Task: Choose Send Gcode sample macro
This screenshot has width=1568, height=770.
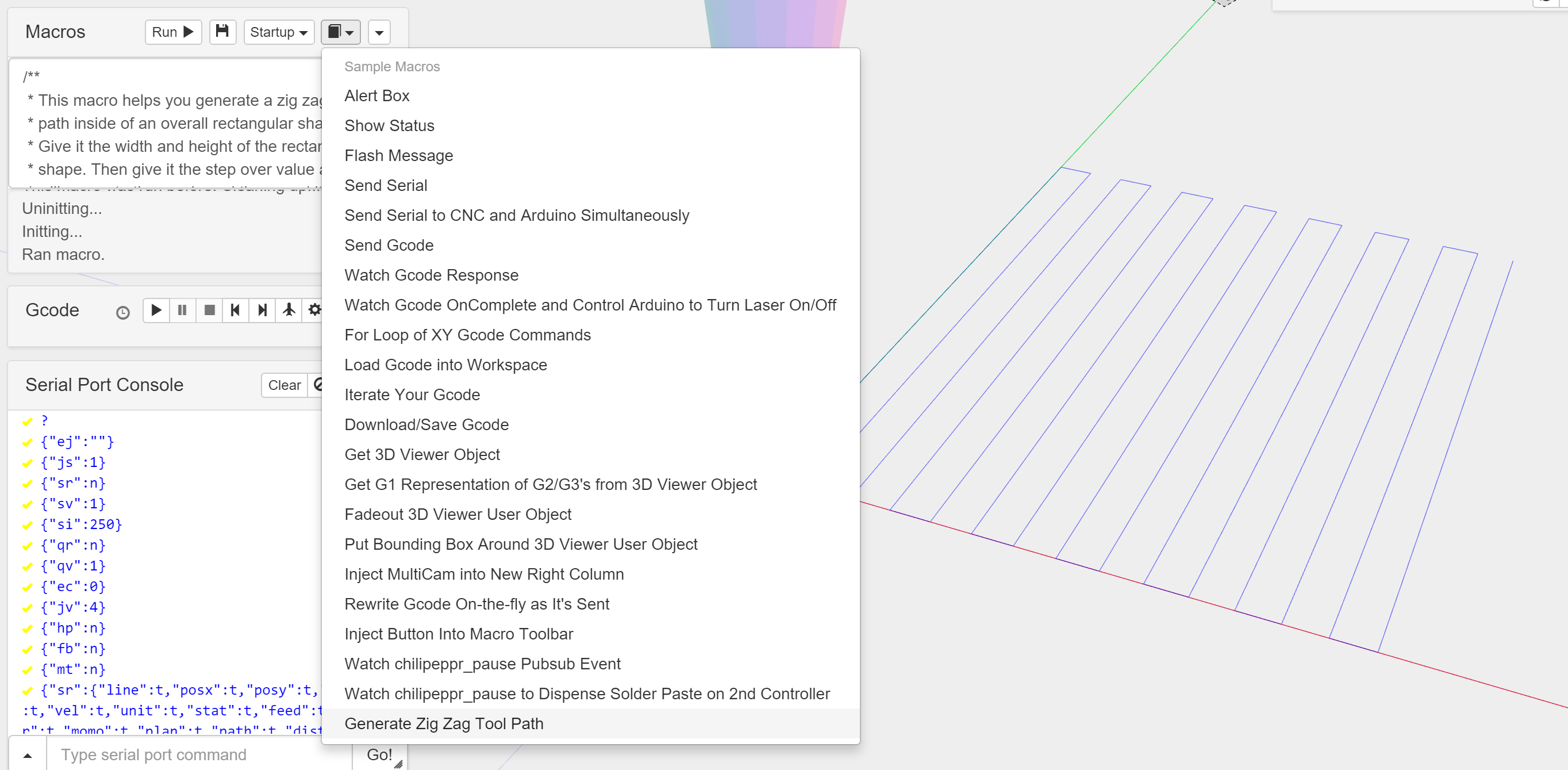Action: coord(389,245)
